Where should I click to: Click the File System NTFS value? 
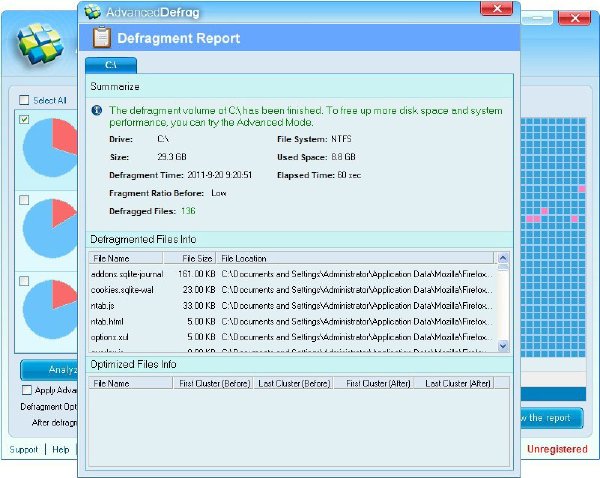pos(341,139)
